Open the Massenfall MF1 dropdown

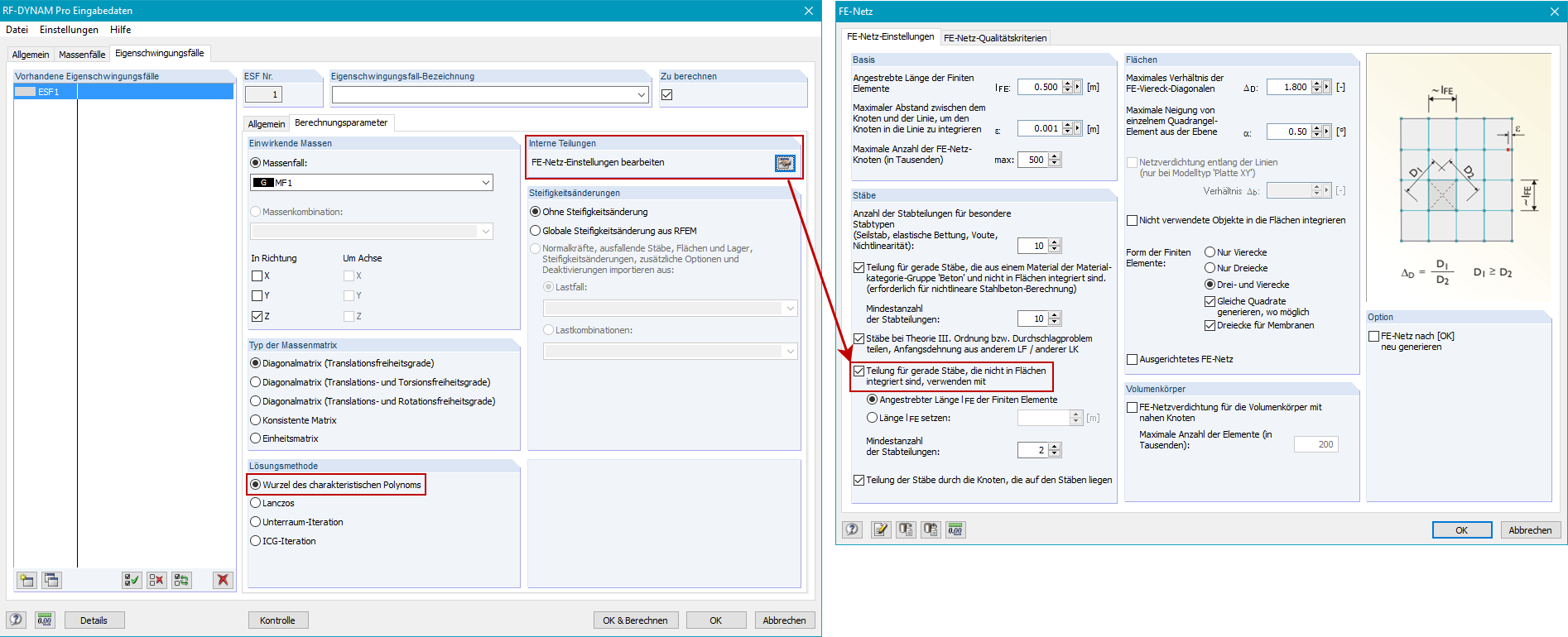pyautogui.click(x=486, y=182)
